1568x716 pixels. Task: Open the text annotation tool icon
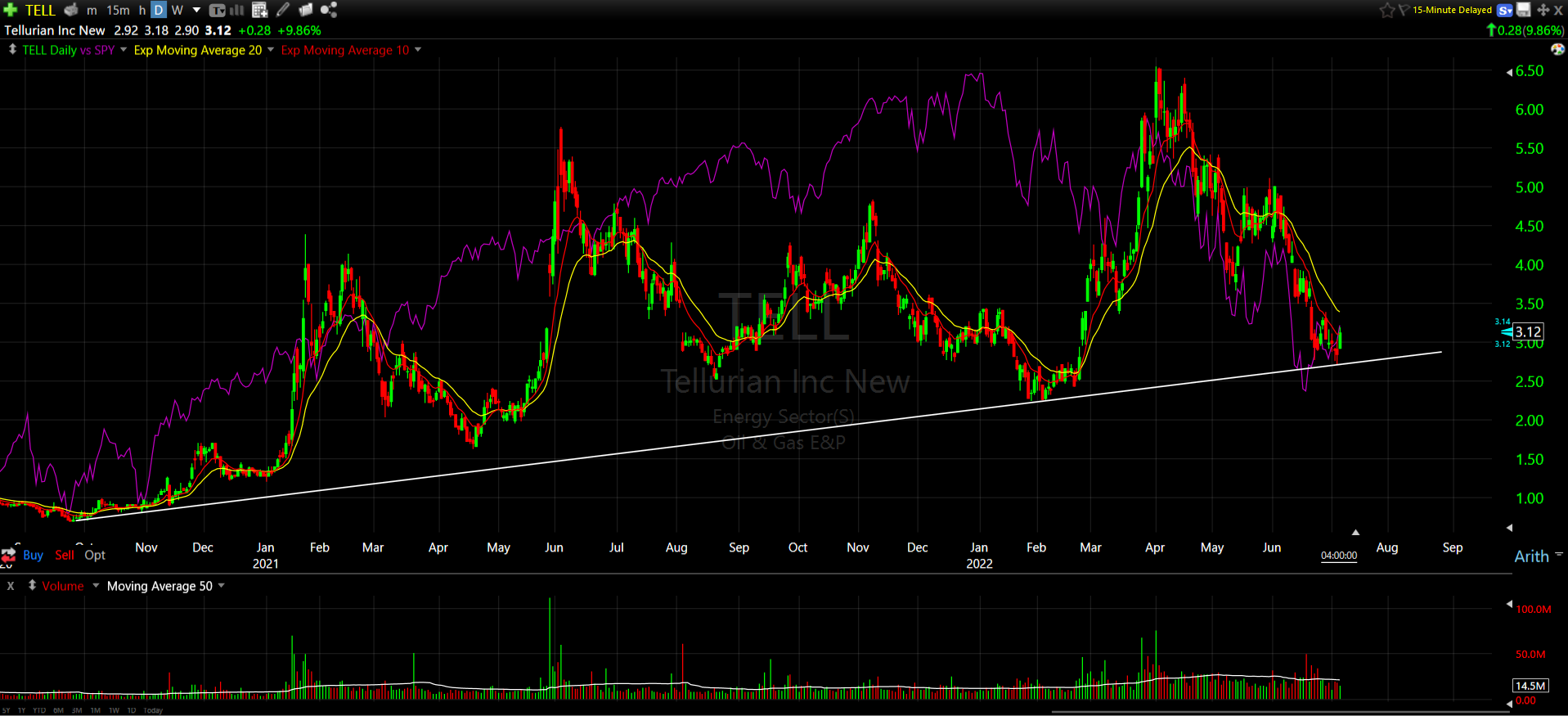(217, 11)
